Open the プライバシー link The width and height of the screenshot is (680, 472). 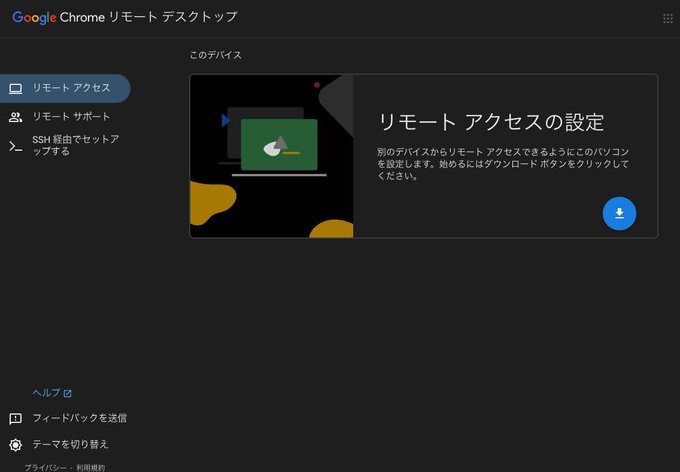(x=45, y=468)
